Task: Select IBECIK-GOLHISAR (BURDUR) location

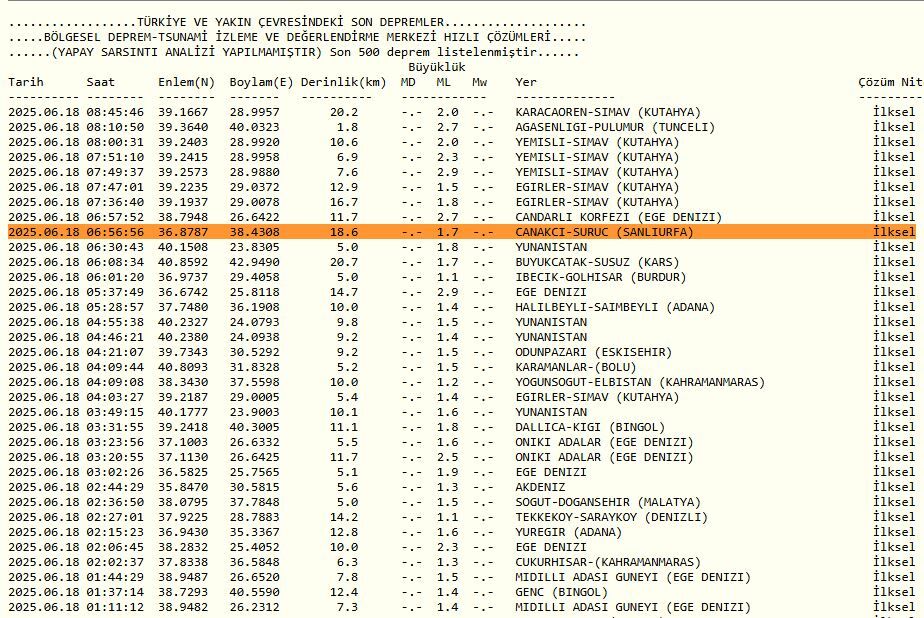Action: (x=600, y=277)
